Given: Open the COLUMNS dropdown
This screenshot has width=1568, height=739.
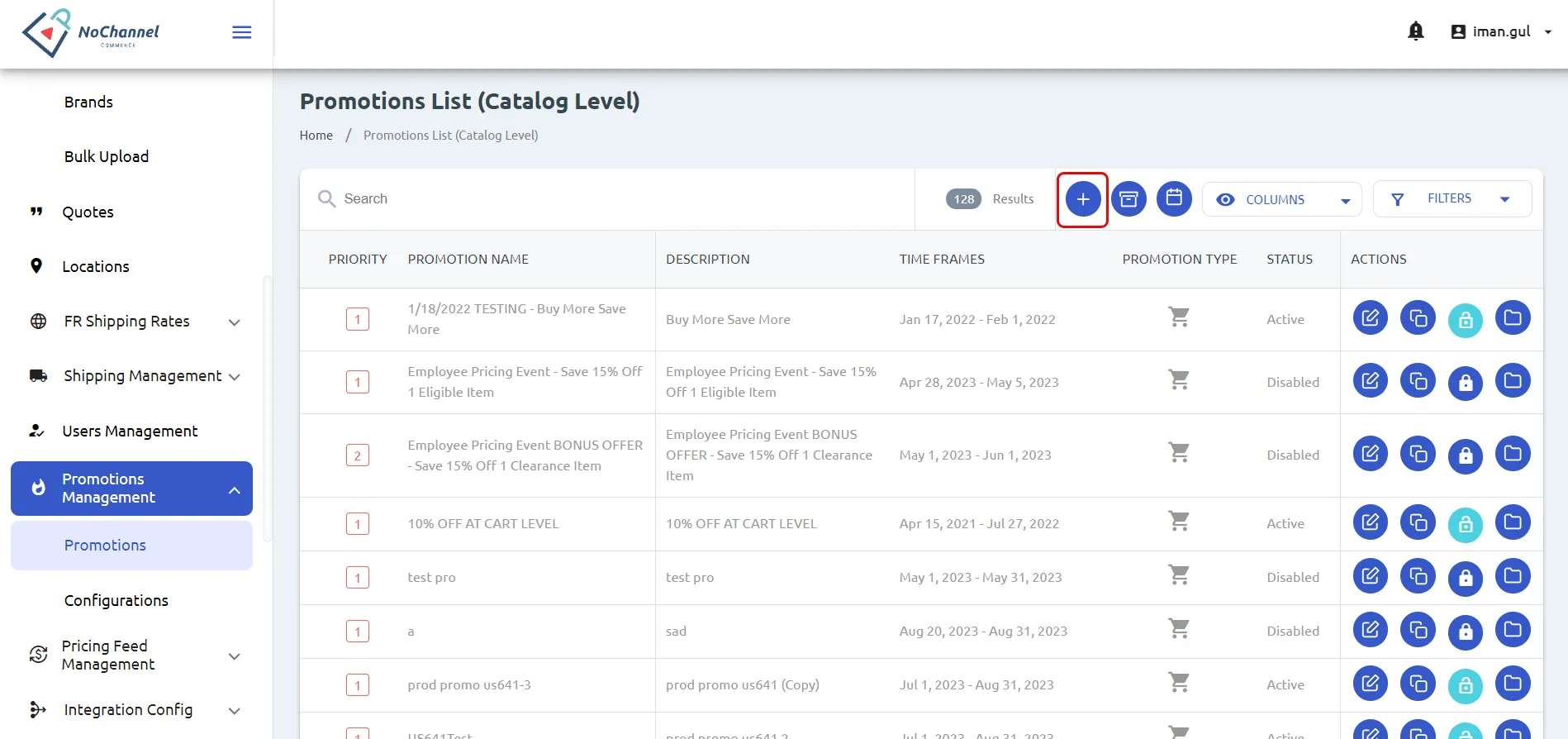Looking at the screenshot, I should pyautogui.click(x=1281, y=199).
